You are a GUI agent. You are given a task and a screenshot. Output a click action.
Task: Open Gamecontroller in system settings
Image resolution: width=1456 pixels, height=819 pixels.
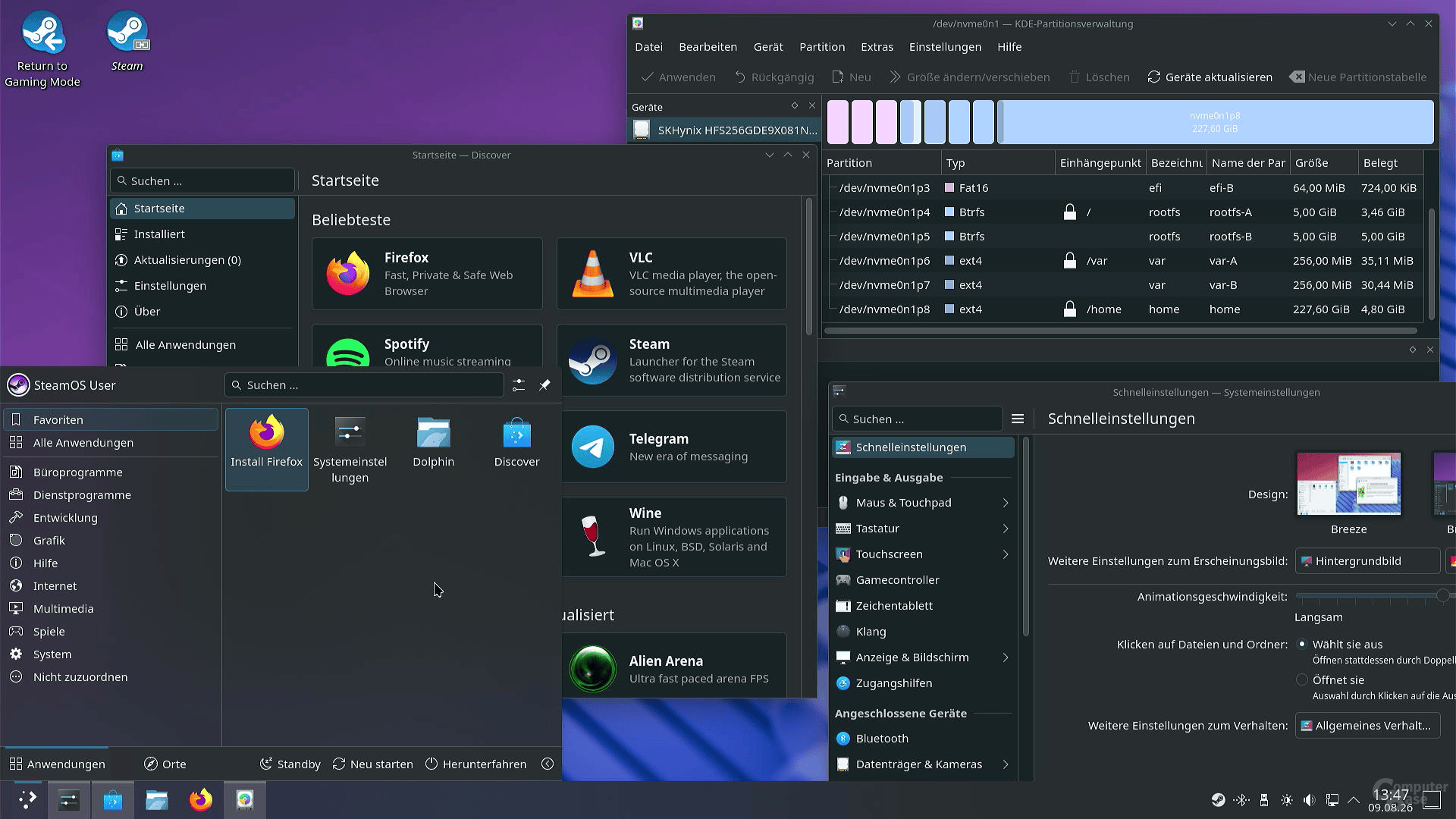[x=924, y=580]
